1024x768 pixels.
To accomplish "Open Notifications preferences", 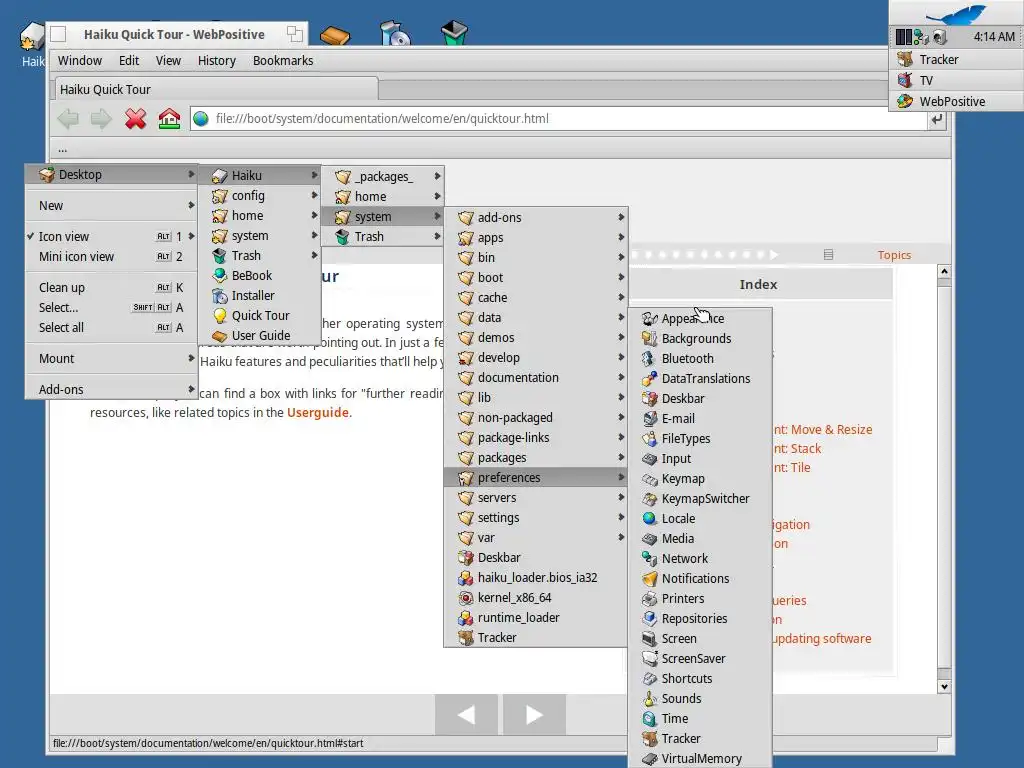I will 700,579.
